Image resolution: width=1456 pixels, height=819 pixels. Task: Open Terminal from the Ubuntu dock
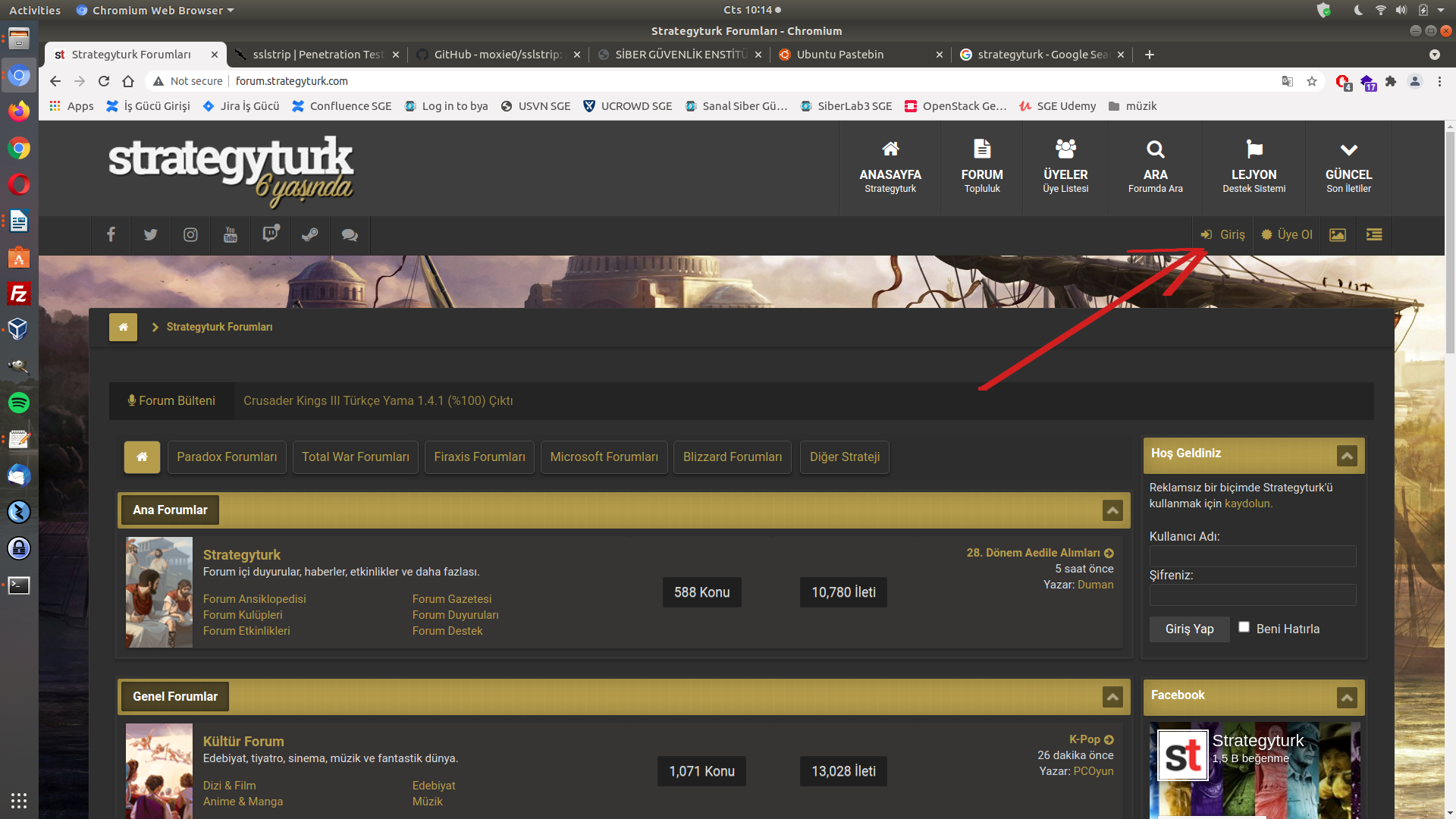pos(19,585)
